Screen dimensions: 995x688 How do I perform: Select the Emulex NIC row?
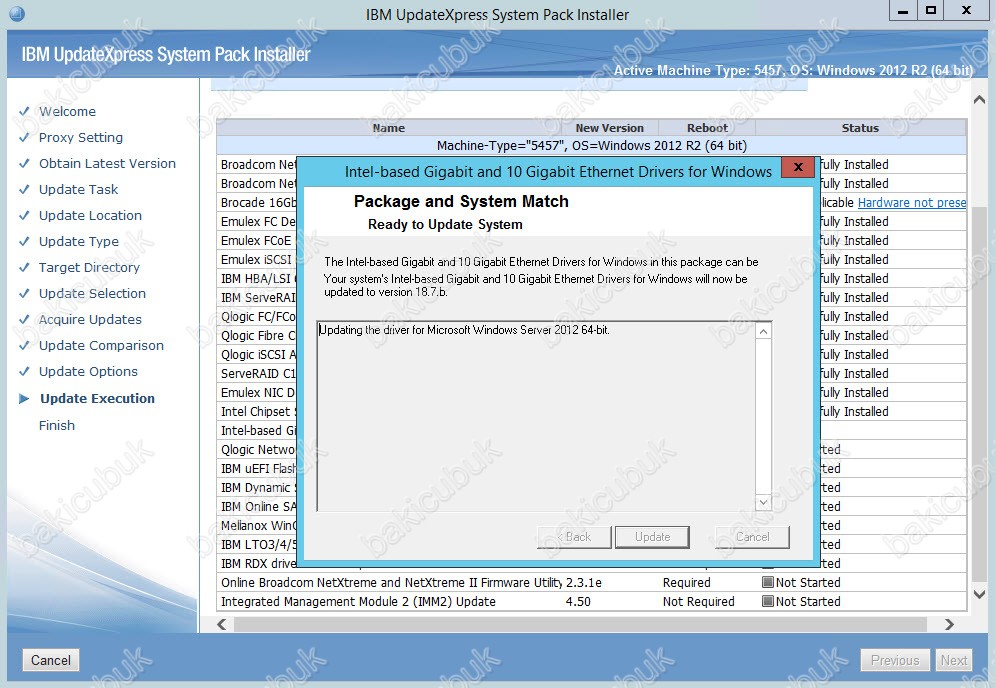[x=258, y=393]
